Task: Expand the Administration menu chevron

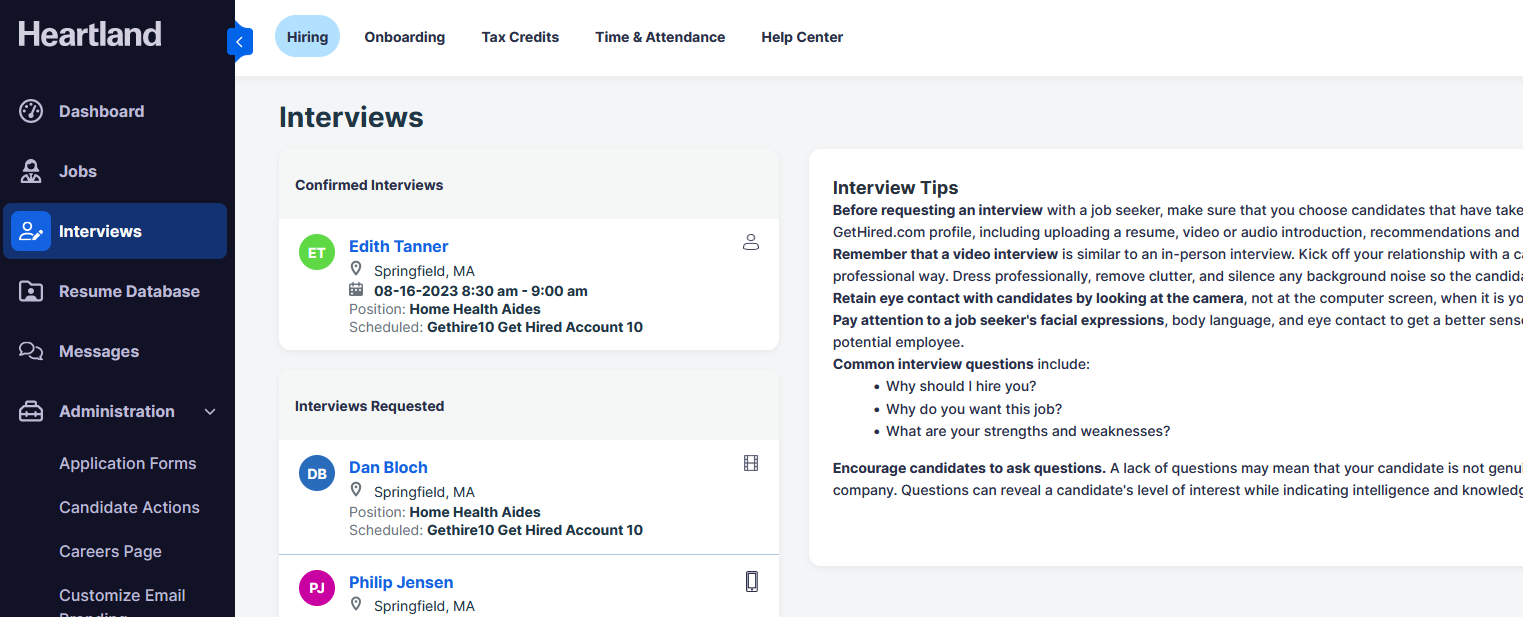Action: click(x=210, y=411)
